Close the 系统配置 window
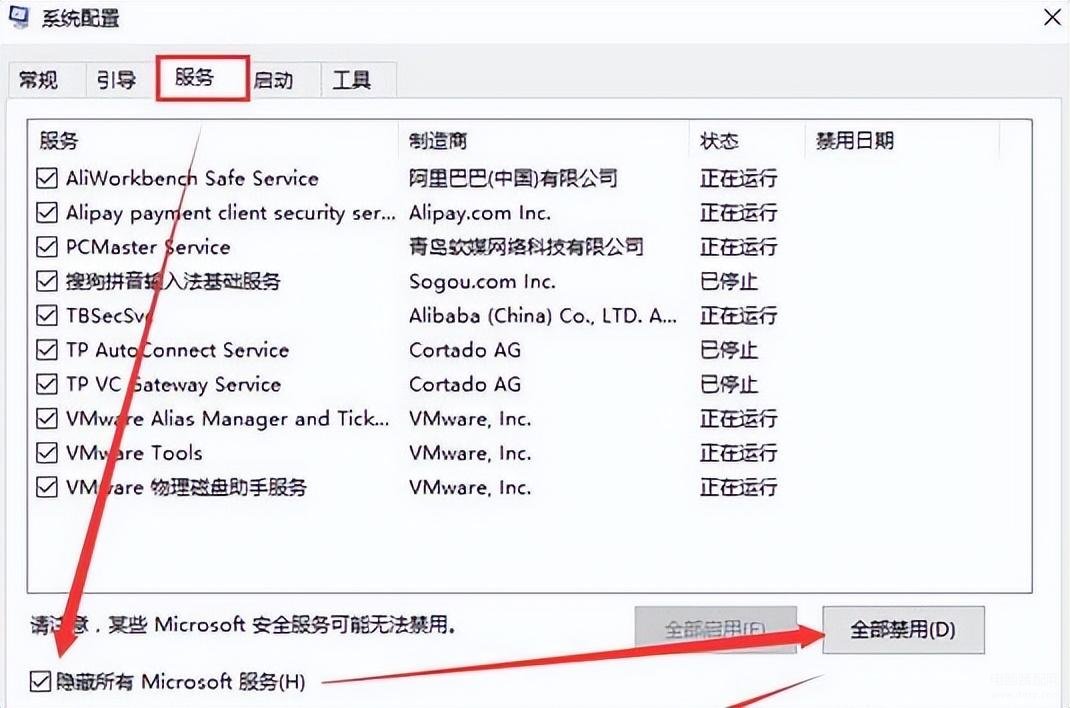This screenshot has width=1070, height=708. [1053, 17]
